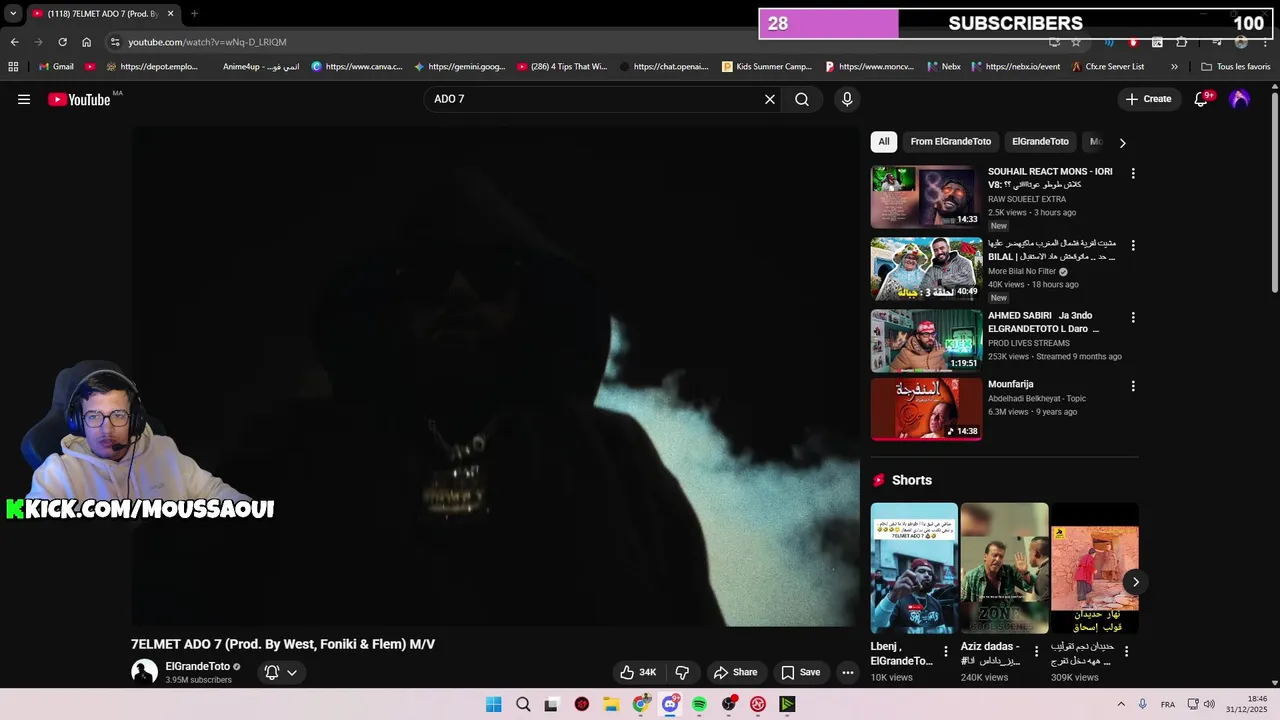Open the Tous les favoris bookmarks folder
This screenshot has width=1280, height=720.
tap(1235, 67)
